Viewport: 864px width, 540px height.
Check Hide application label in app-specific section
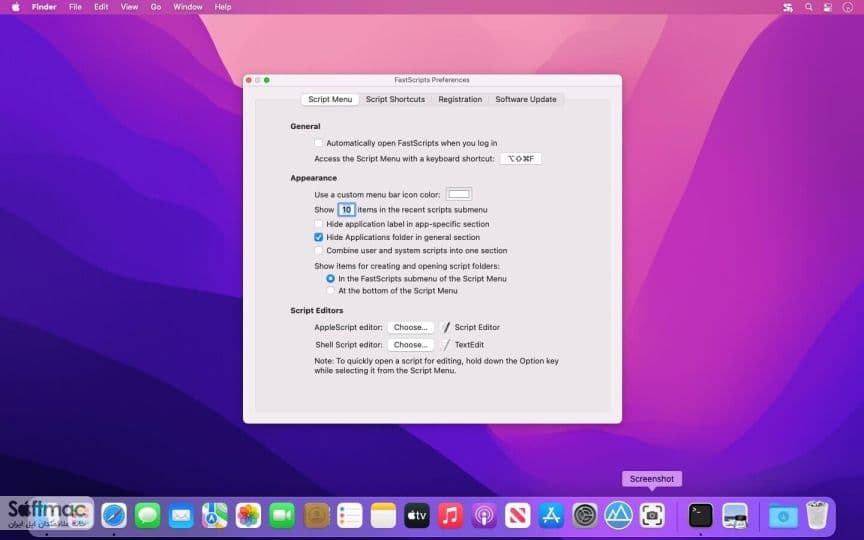click(318, 224)
